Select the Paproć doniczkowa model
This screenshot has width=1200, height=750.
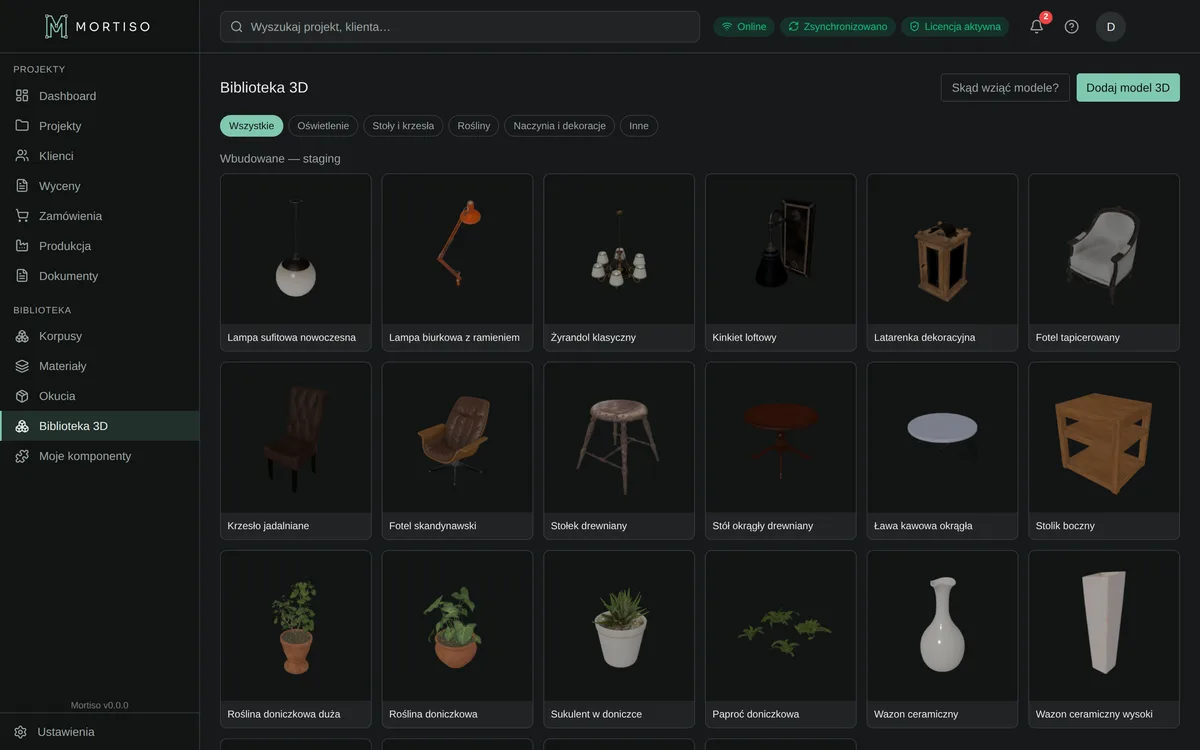coord(781,639)
